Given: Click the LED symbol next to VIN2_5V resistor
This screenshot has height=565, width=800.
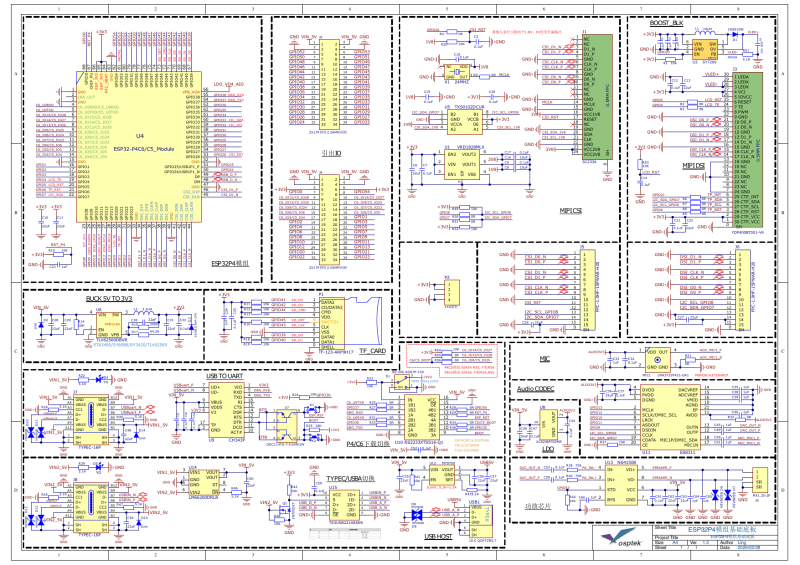Looking at the screenshot, I should 101,466.
